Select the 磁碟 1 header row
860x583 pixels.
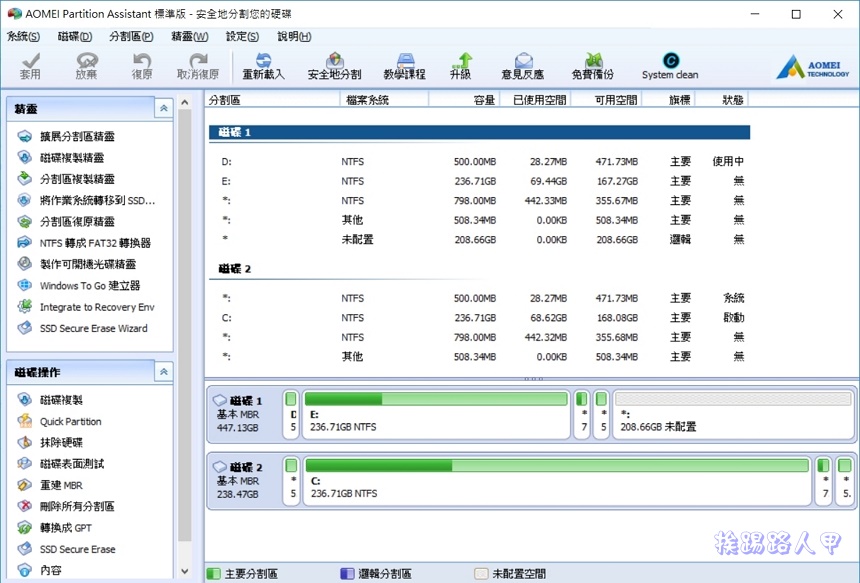tap(479, 132)
